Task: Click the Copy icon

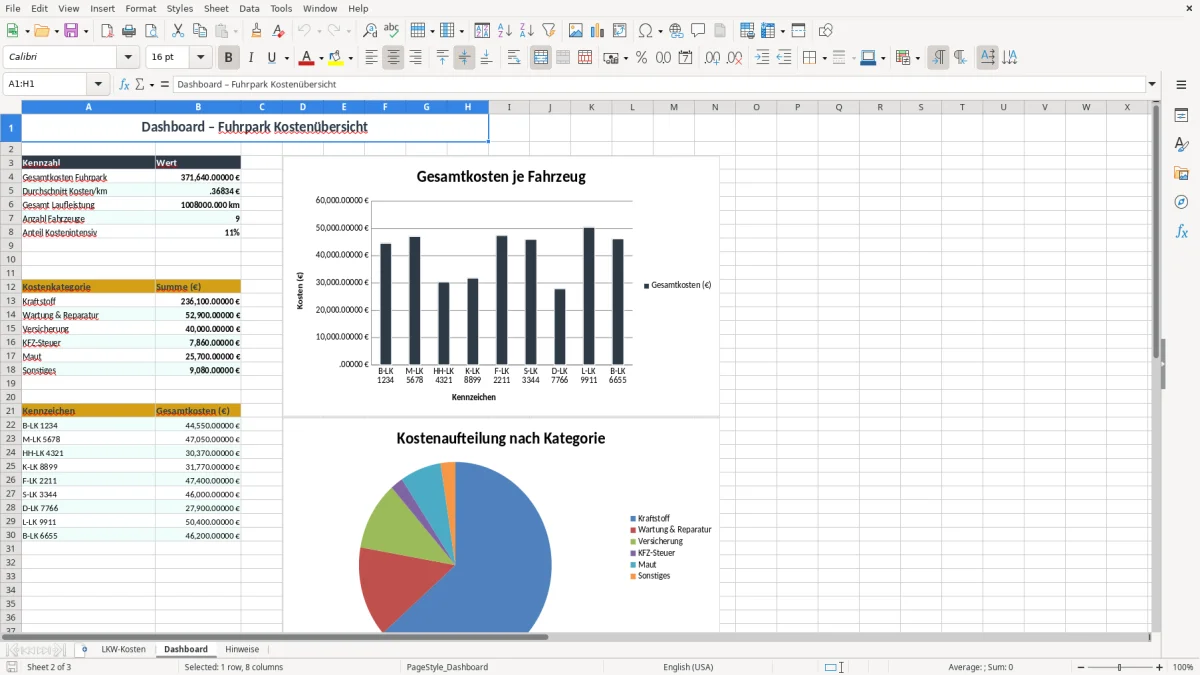Action: 200,31
